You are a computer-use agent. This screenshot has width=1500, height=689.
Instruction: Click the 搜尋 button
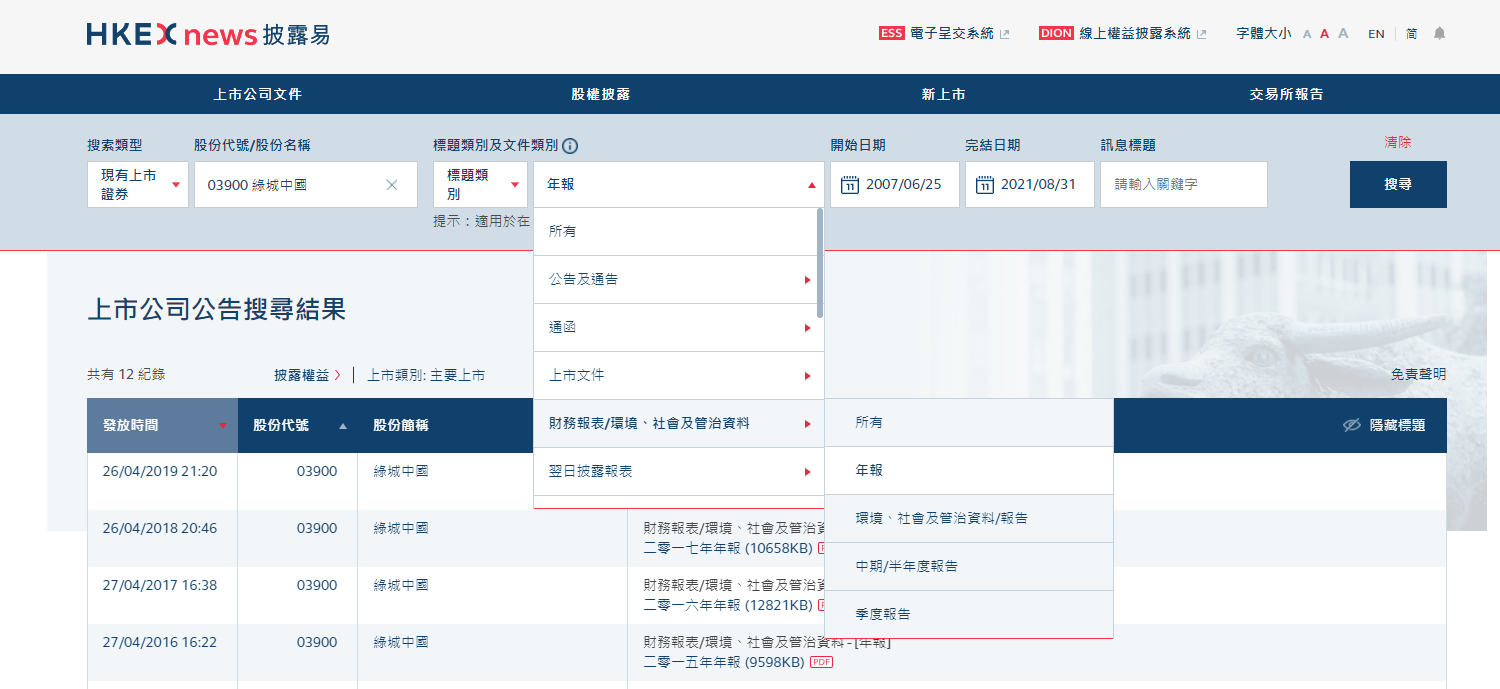[x=1398, y=185]
